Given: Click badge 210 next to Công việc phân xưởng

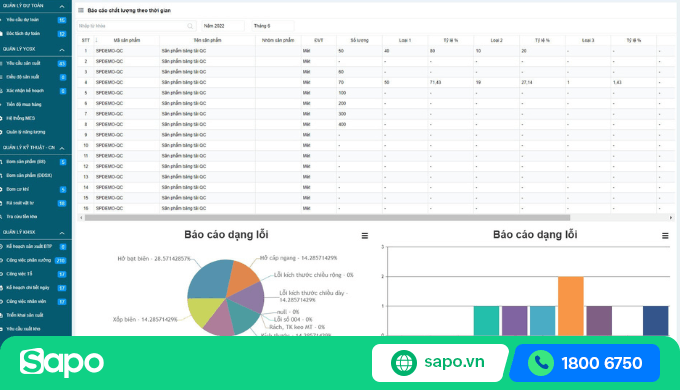Looking at the screenshot, I should click(x=61, y=260).
